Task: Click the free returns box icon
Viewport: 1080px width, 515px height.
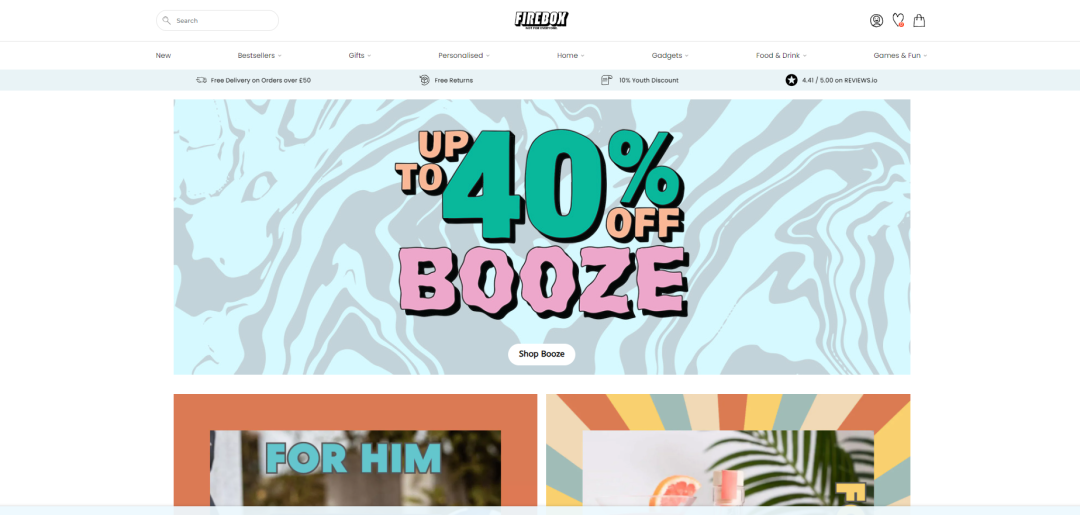Action: (424, 80)
